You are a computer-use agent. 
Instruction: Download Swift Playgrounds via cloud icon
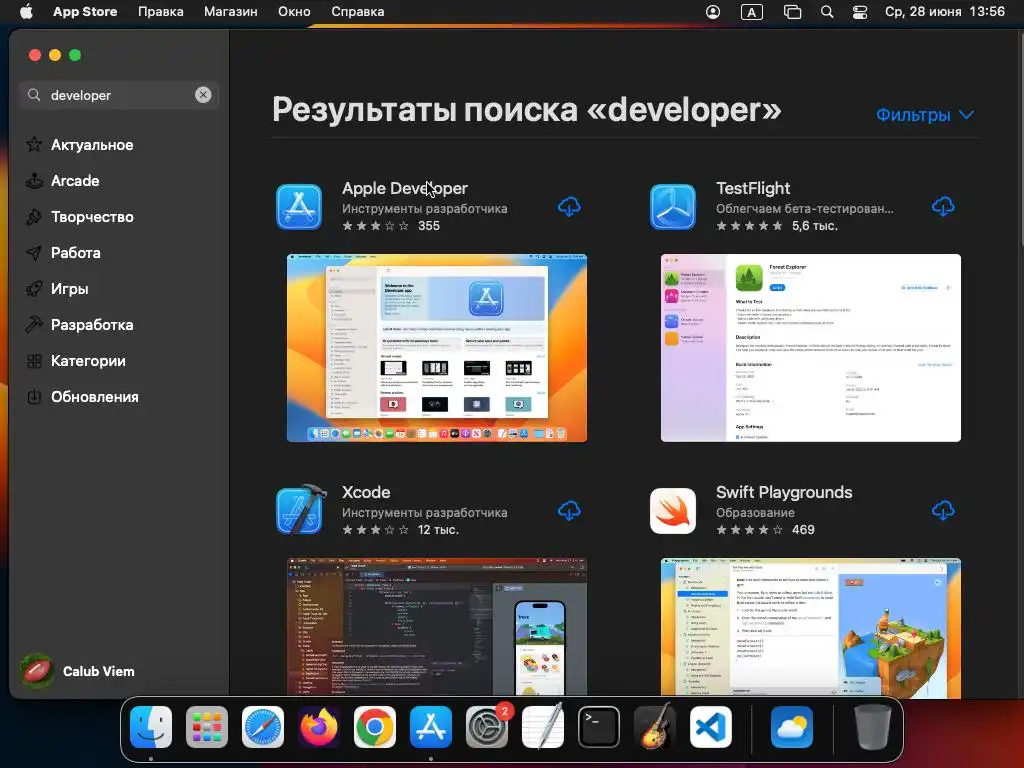click(x=943, y=511)
